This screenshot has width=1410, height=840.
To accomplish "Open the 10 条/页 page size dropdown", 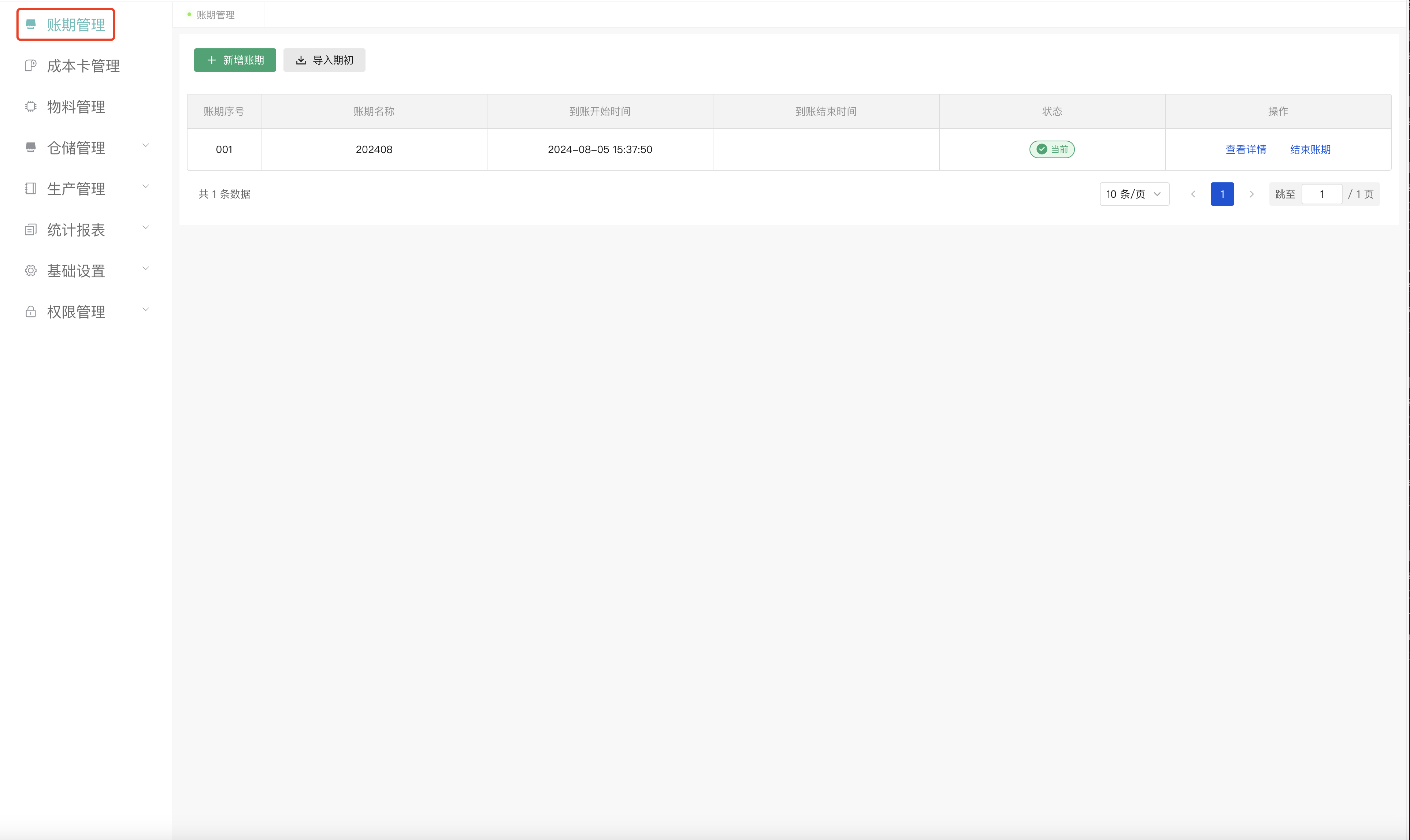I will 1134,194.
